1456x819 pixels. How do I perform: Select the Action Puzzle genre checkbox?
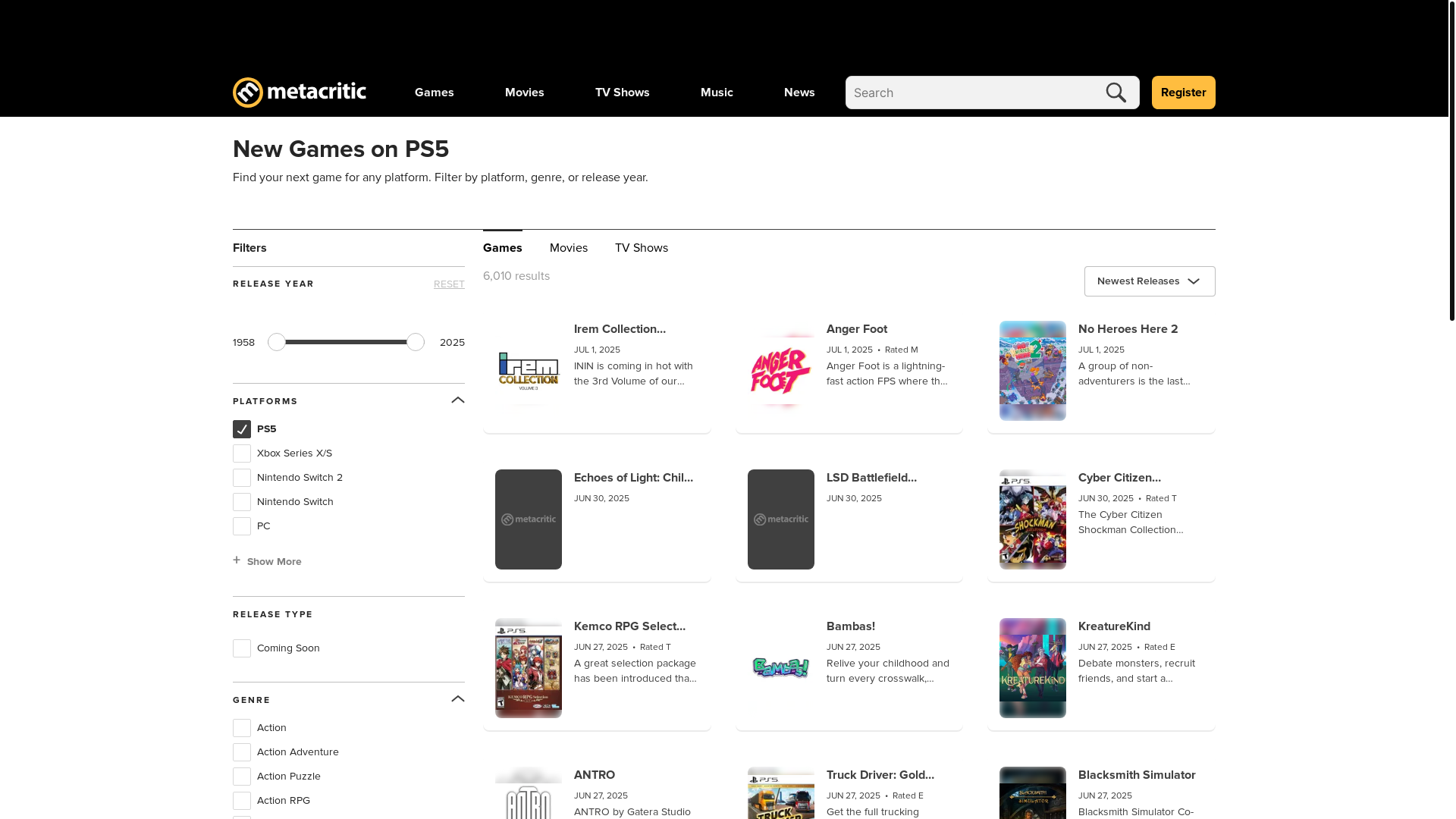(x=242, y=777)
